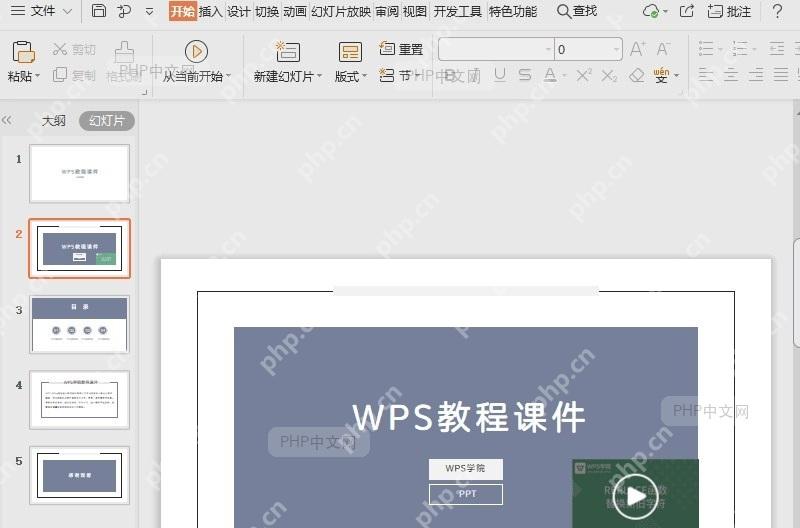
Task: Switch to the 切换 ribbon tab
Action: [x=267, y=11]
